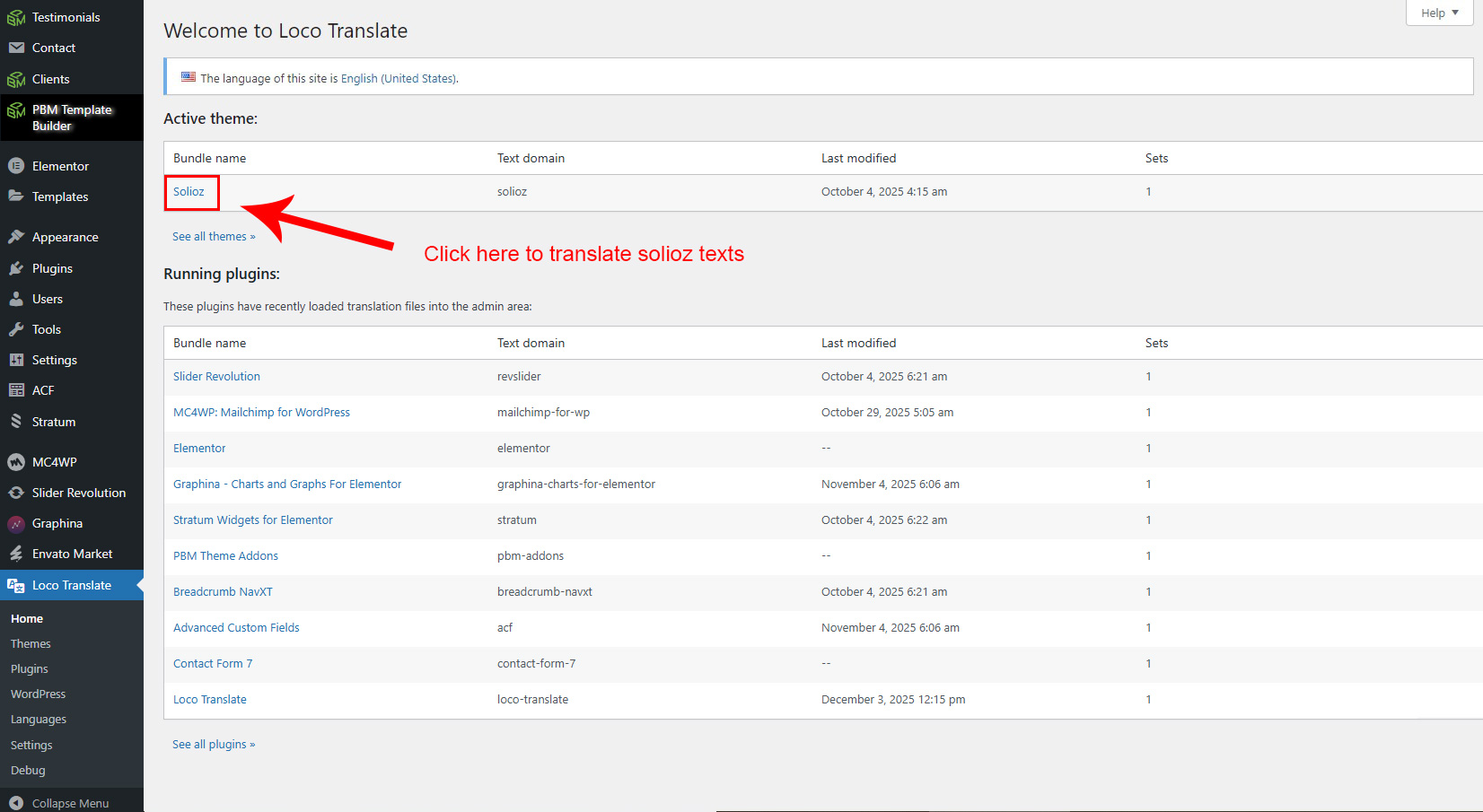The image size is (1483, 812).
Task: Click the English (United States) link
Action: [398, 79]
